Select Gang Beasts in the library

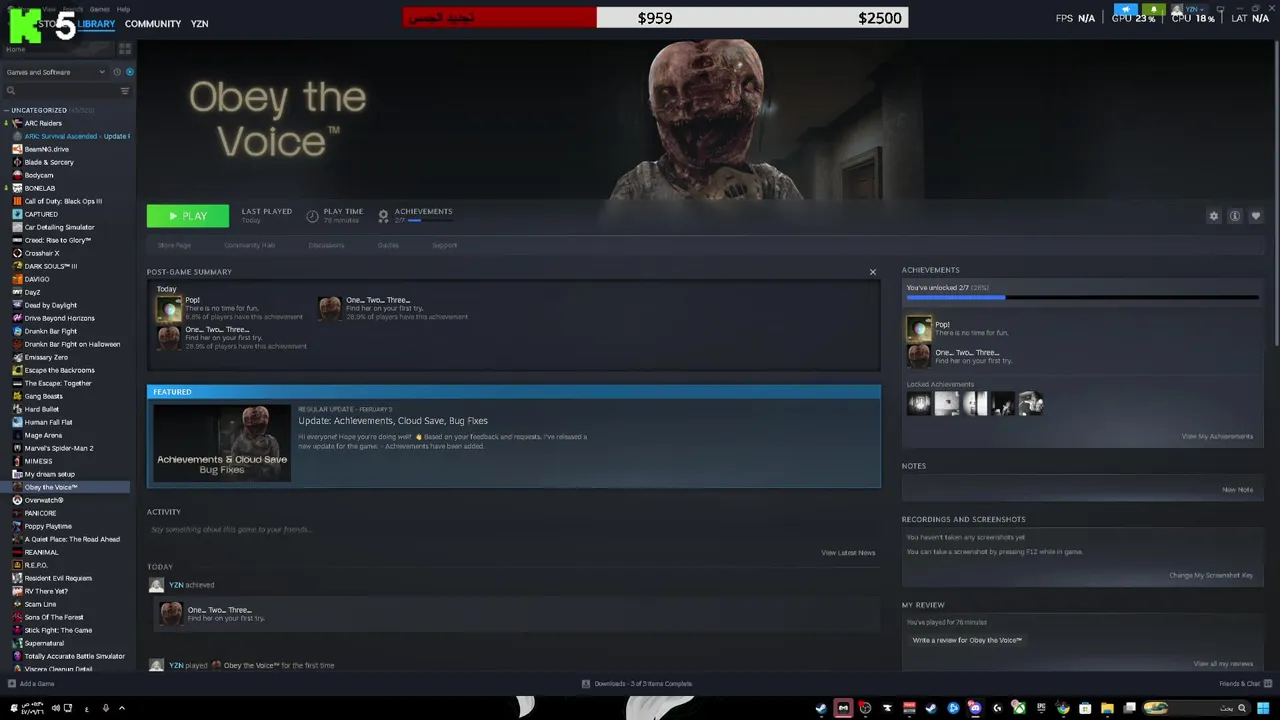tap(44, 396)
